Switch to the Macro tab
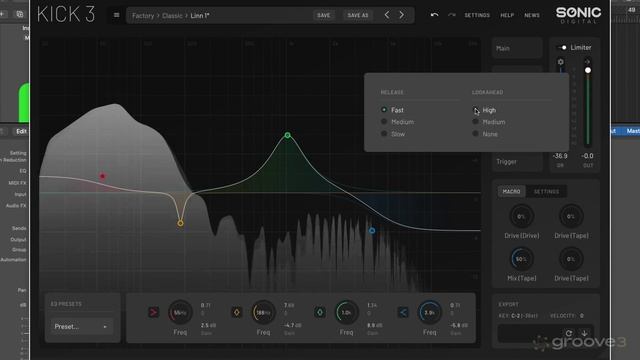This screenshot has width=640, height=360. click(511, 191)
